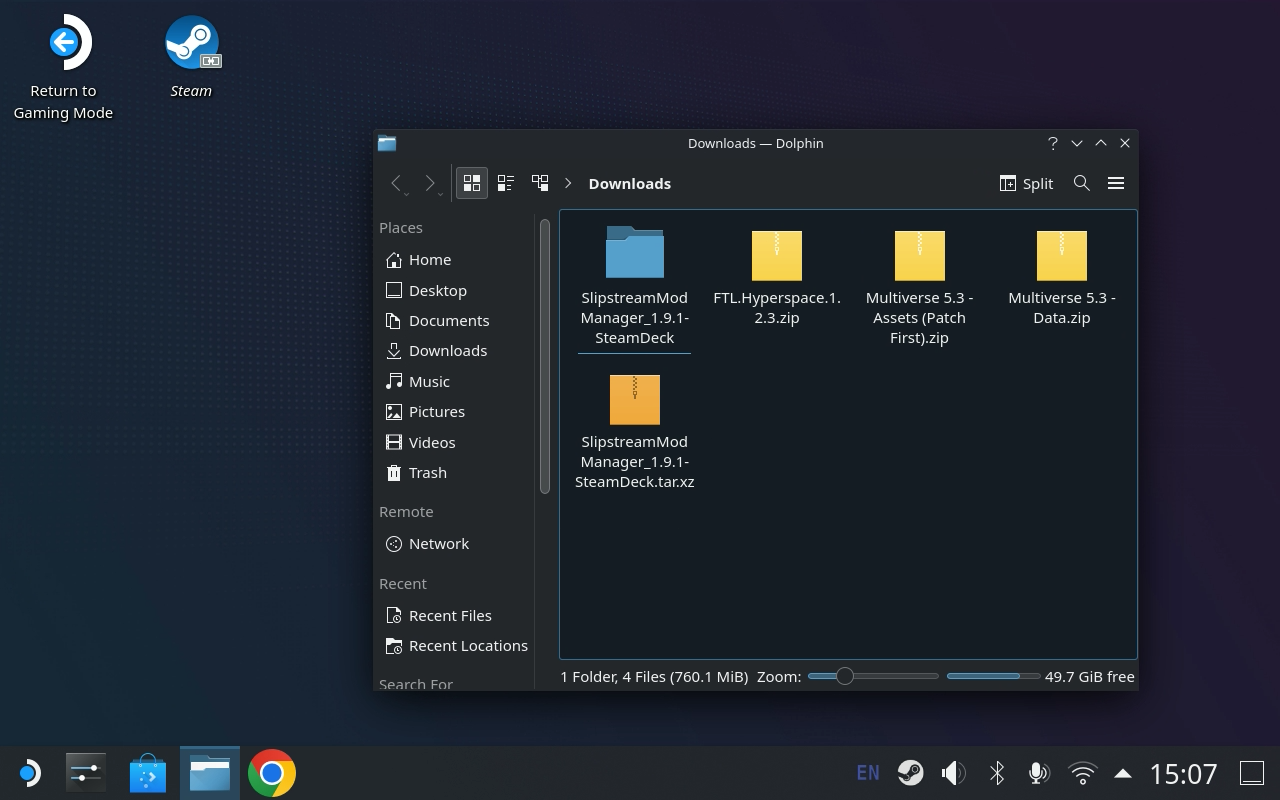The height and width of the screenshot is (800, 1280).
Task: Switch to Icons view mode
Action: click(x=472, y=183)
